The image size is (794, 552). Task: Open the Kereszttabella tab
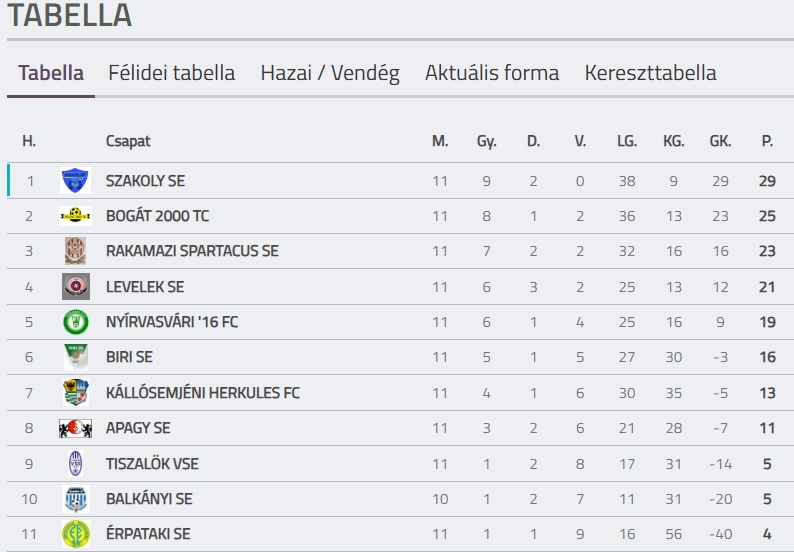tap(650, 73)
